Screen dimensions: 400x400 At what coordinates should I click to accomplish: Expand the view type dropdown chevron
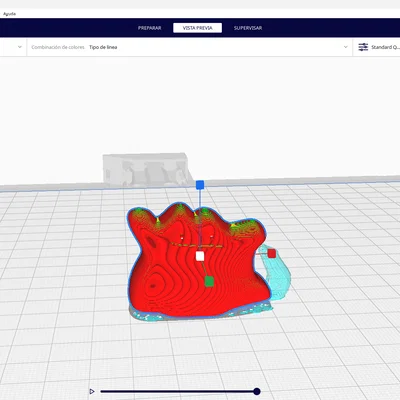tap(20, 47)
